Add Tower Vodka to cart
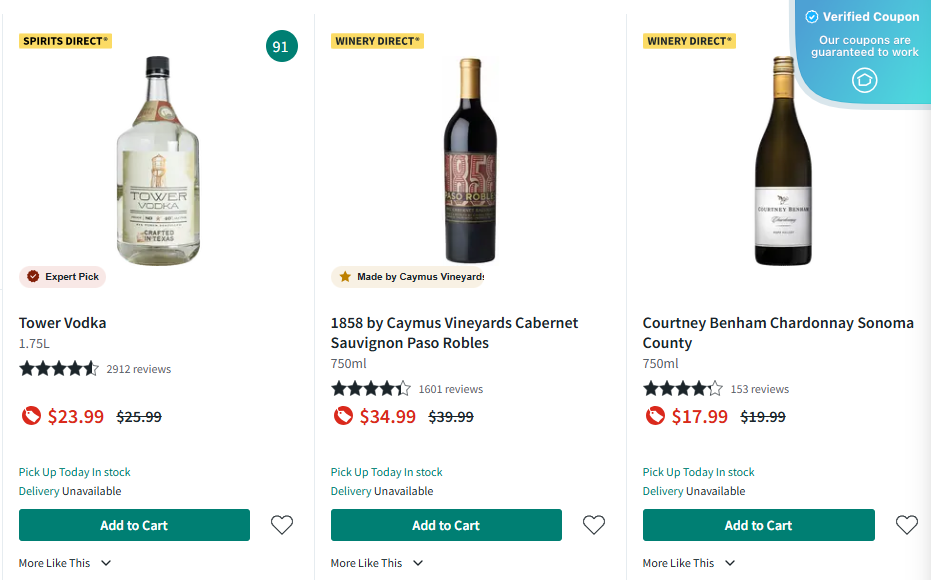Viewport: 931px width, 580px height. pos(134,524)
